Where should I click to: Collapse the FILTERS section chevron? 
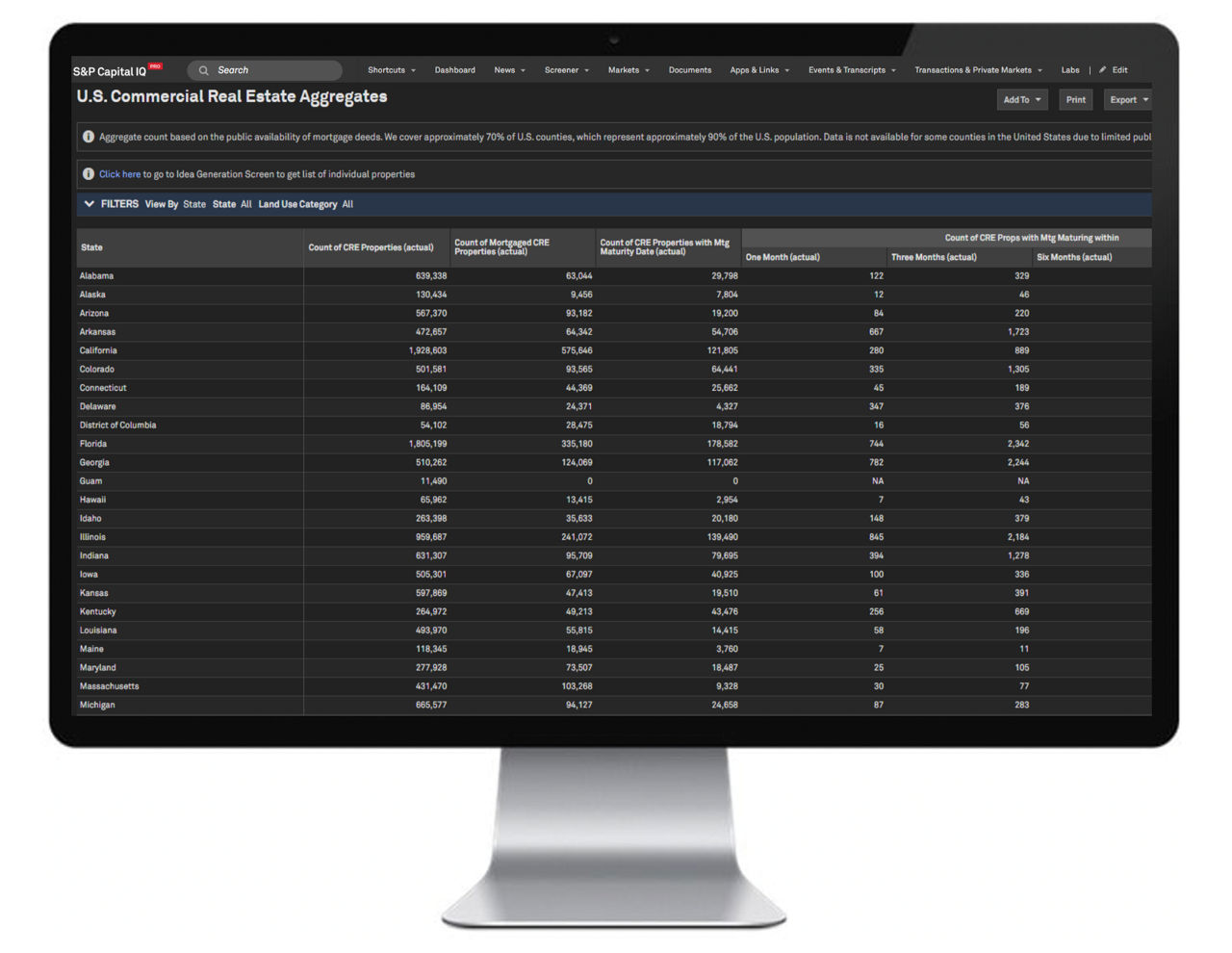pos(89,204)
